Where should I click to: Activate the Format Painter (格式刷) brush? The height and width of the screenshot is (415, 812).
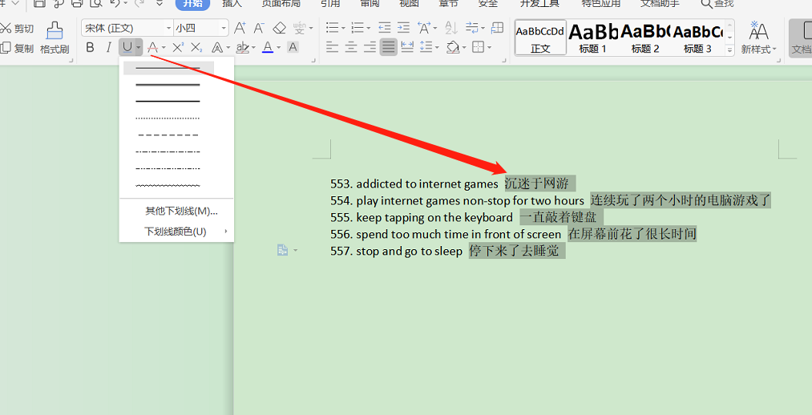(x=54, y=38)
